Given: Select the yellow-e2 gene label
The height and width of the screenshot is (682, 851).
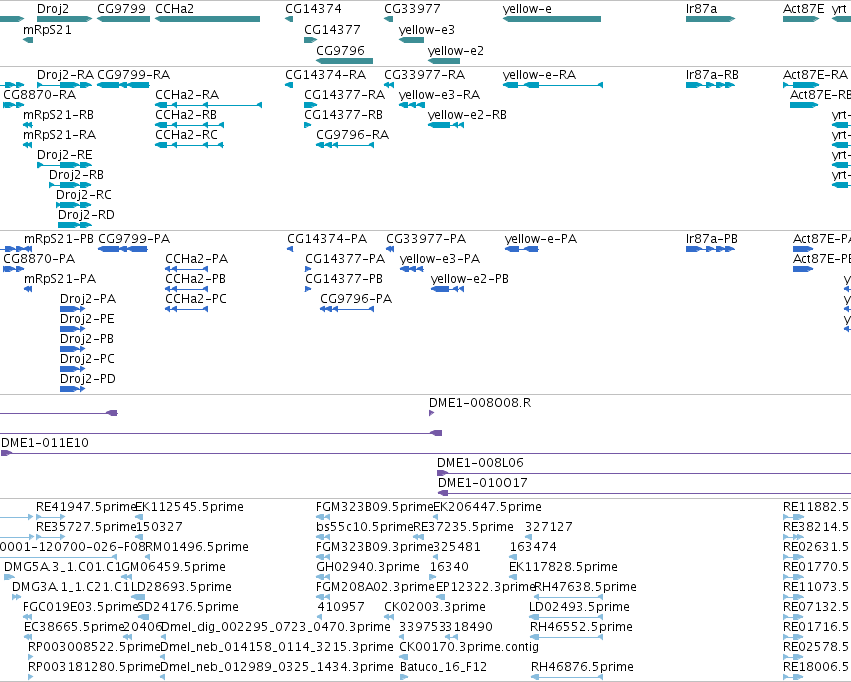Looking at the screenshot, I should [455, 50].
